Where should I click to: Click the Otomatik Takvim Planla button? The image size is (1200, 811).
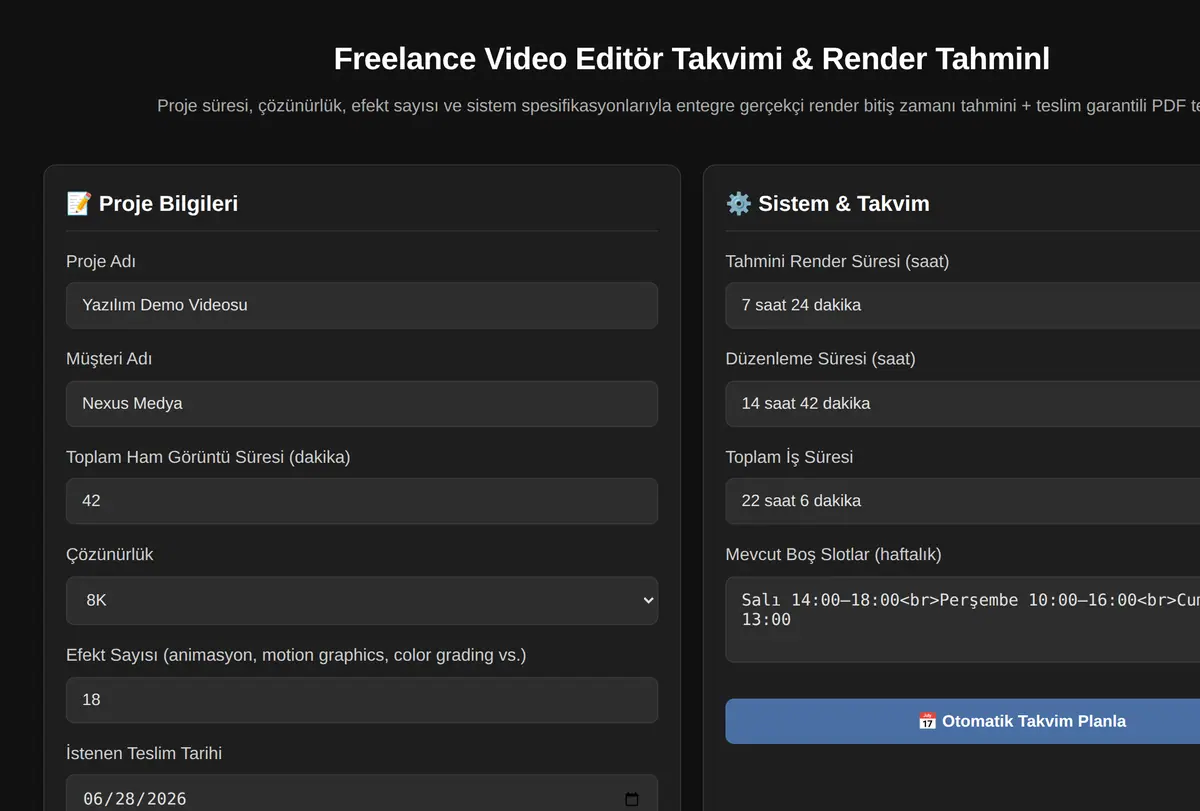pos(962,721)
